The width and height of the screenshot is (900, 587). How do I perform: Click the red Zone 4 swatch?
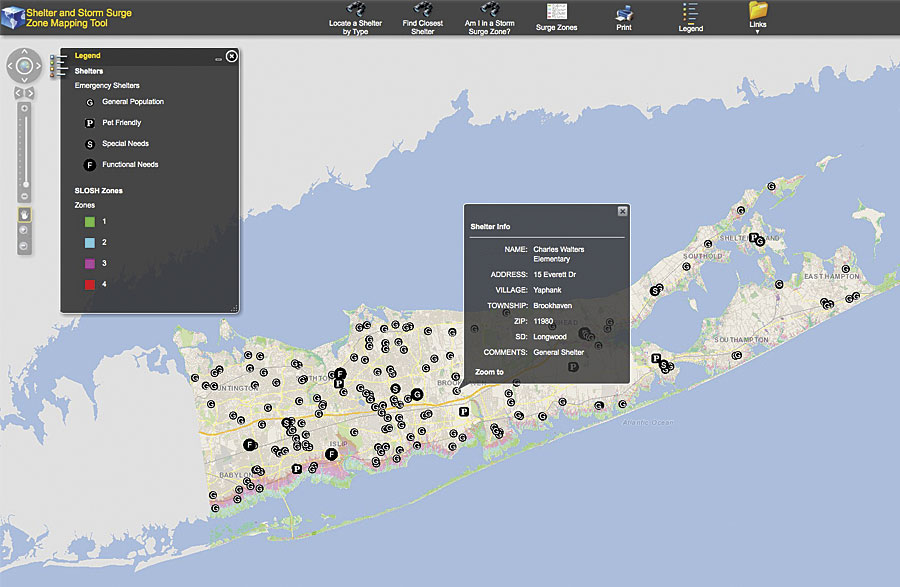point(90,285)
